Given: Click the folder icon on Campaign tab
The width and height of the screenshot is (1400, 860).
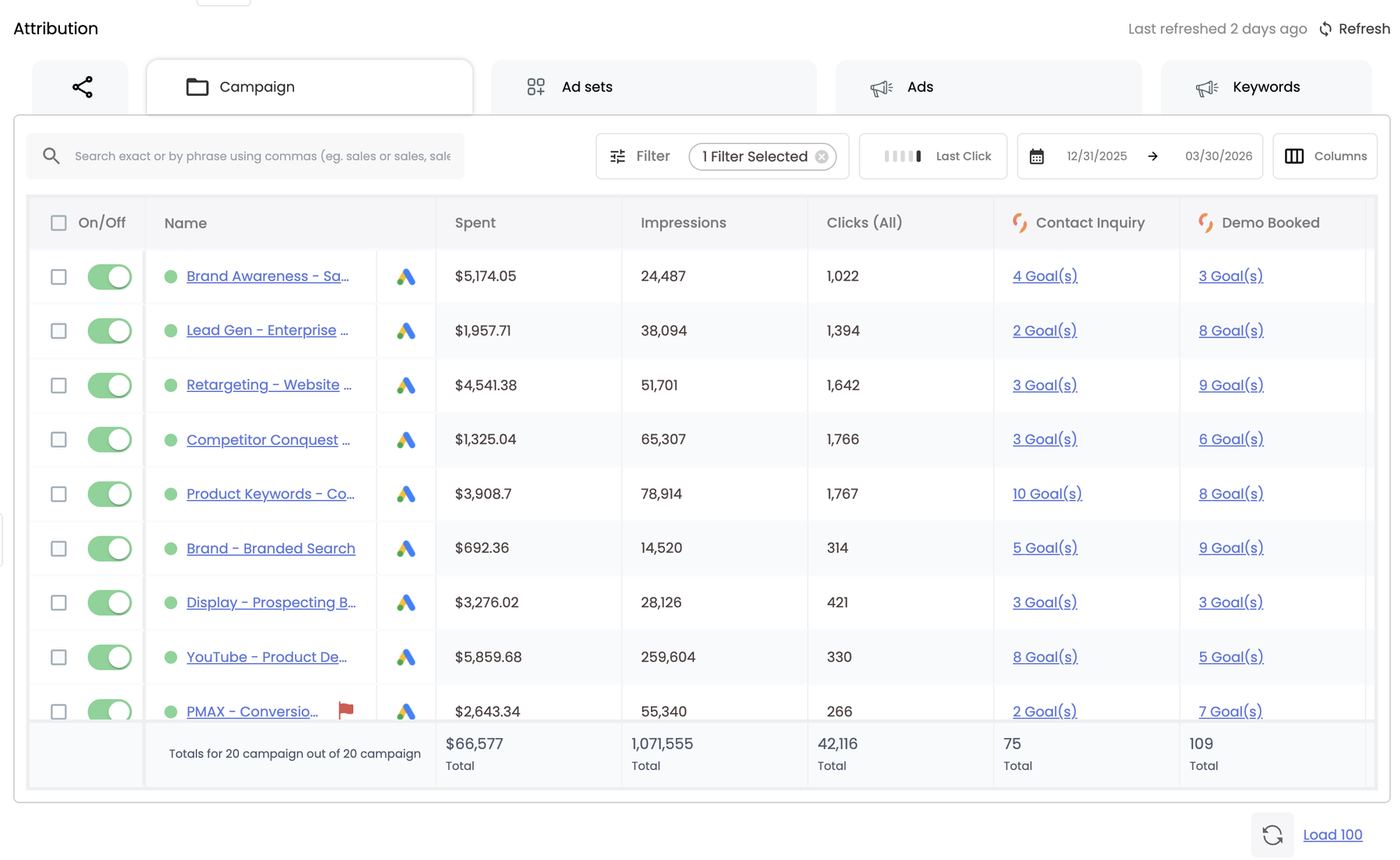Looking at the screenshot, I should (x=197, y=87).
